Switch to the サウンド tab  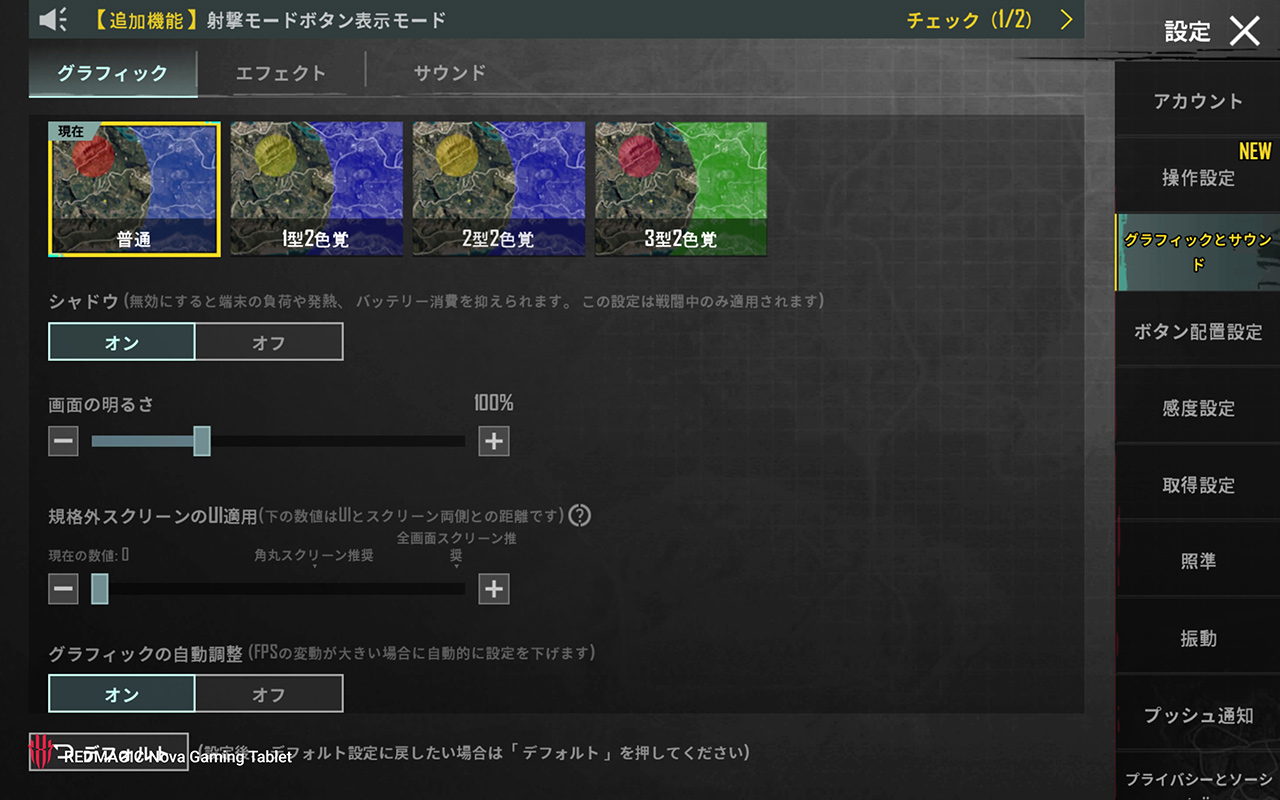pos(450,73)
